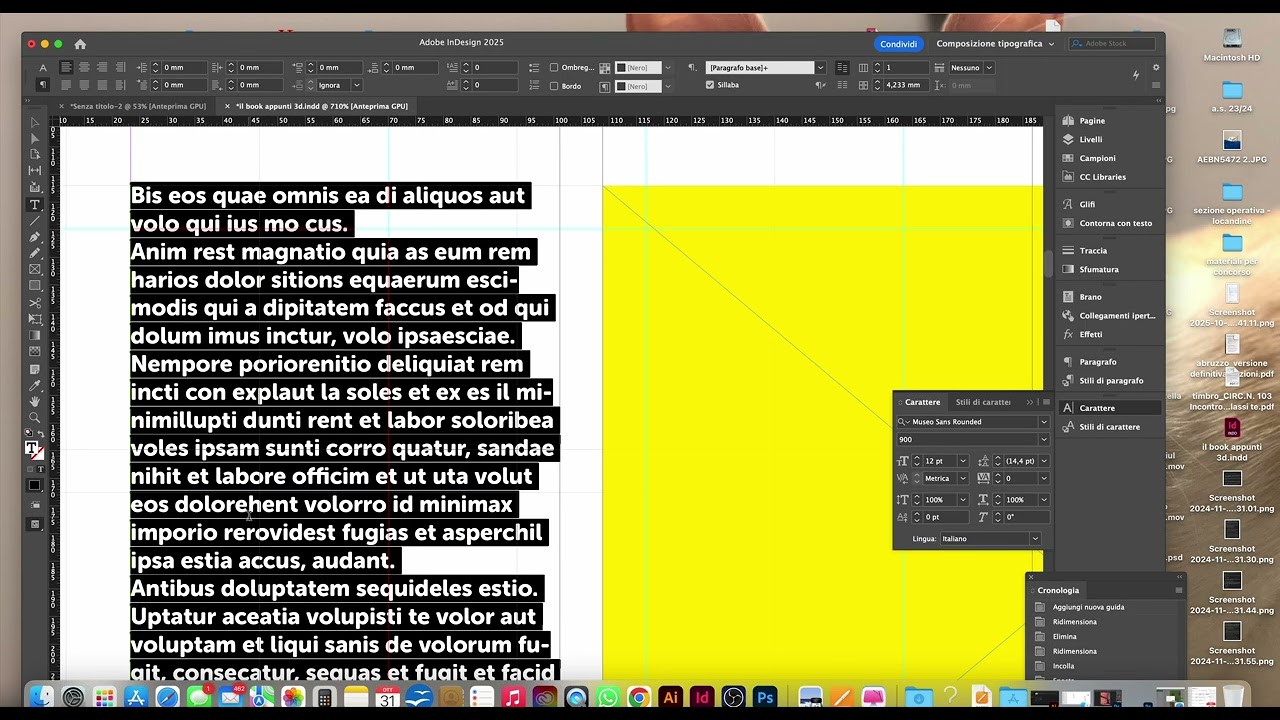Click the black apply color swatch in toolbox

[35, 486]
